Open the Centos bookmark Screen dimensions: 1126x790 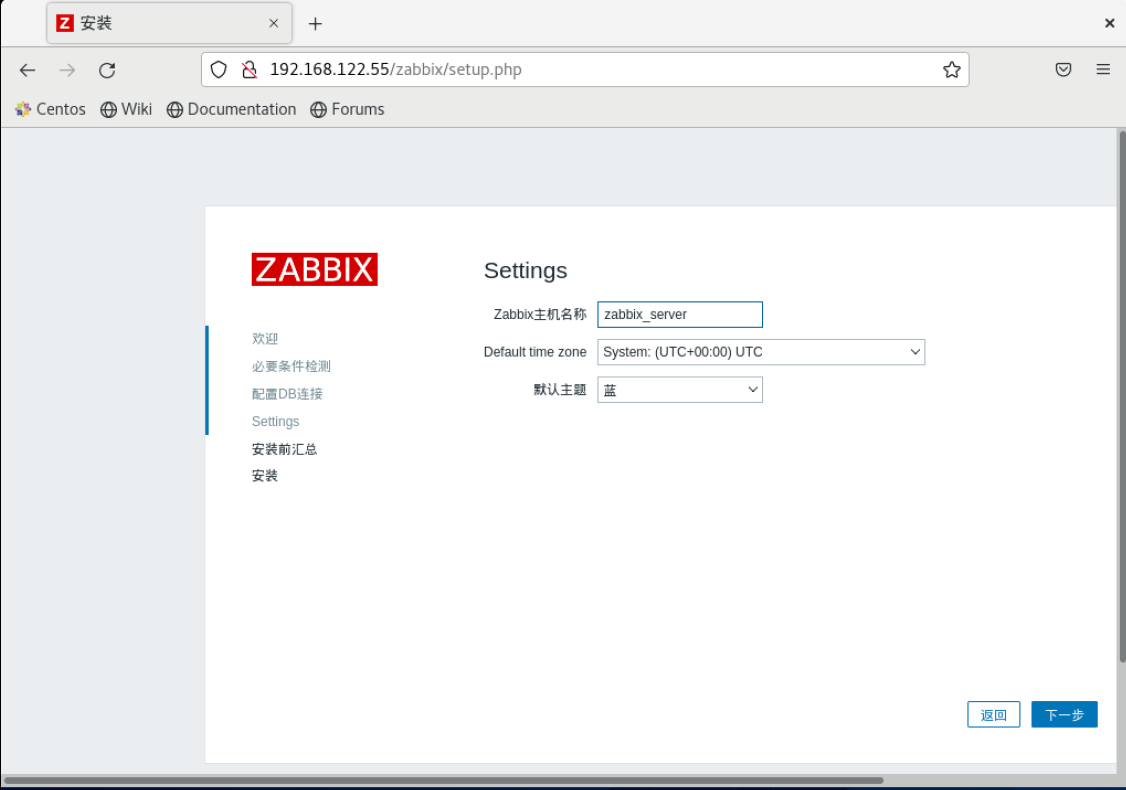tap(50, 109)
